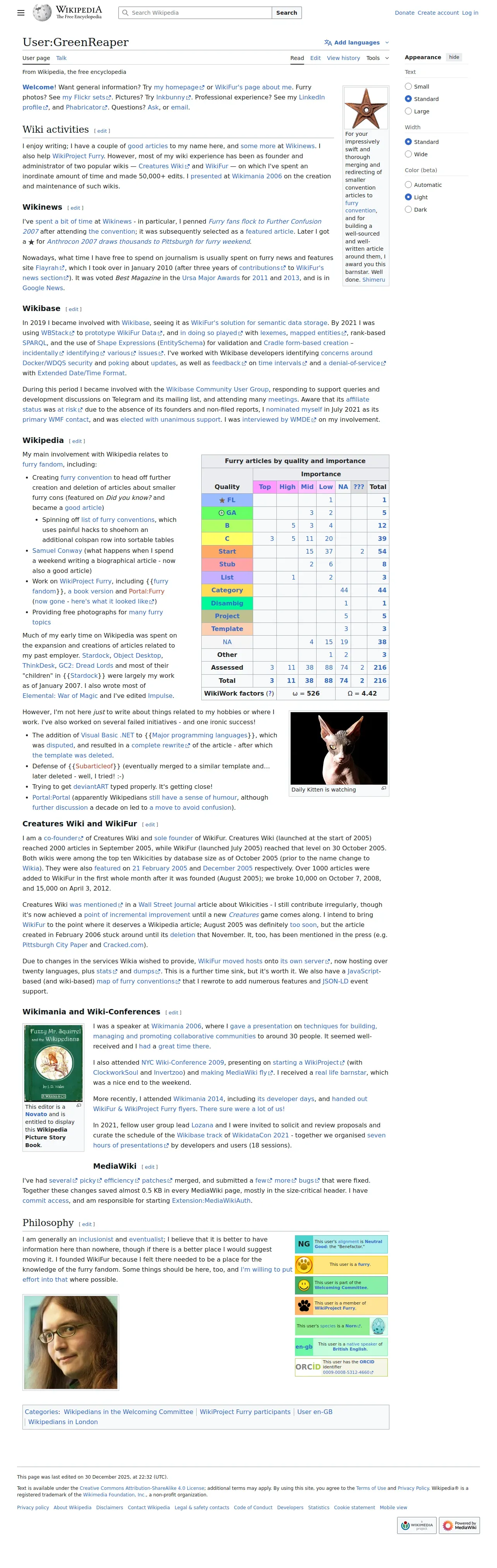Open the Privacy policy footer link
Image resolution: width=497 pixels, height=1568 pixels.
point(33,1508)
